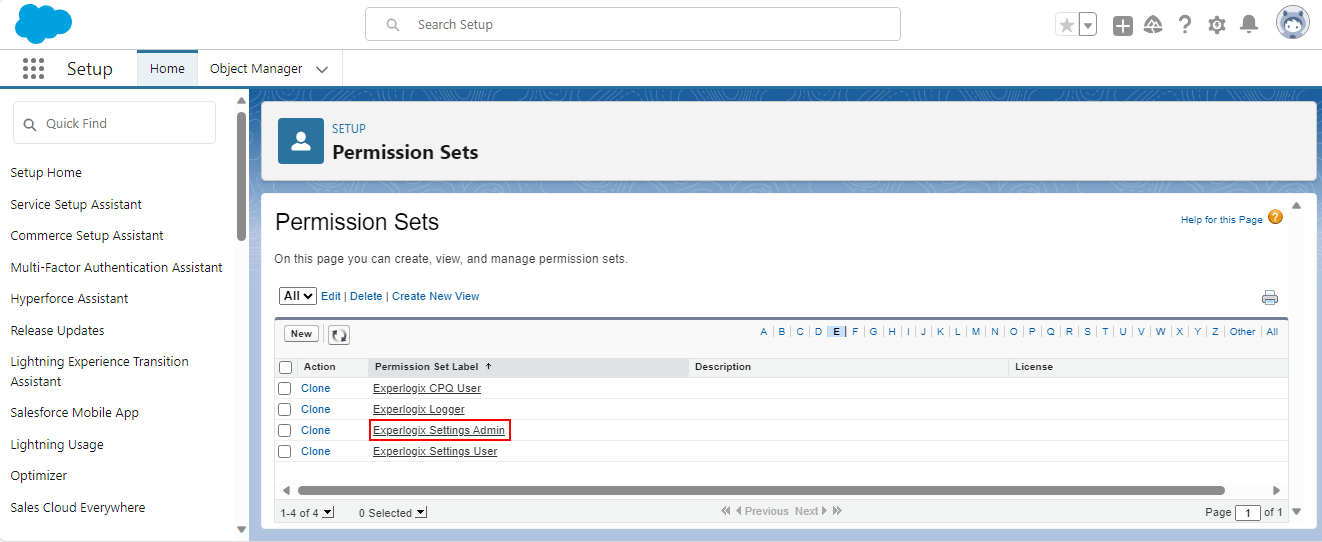The image size is (1322, 542).
Task: Open the Experlogix Logger permission set
Action: [419, 409]
